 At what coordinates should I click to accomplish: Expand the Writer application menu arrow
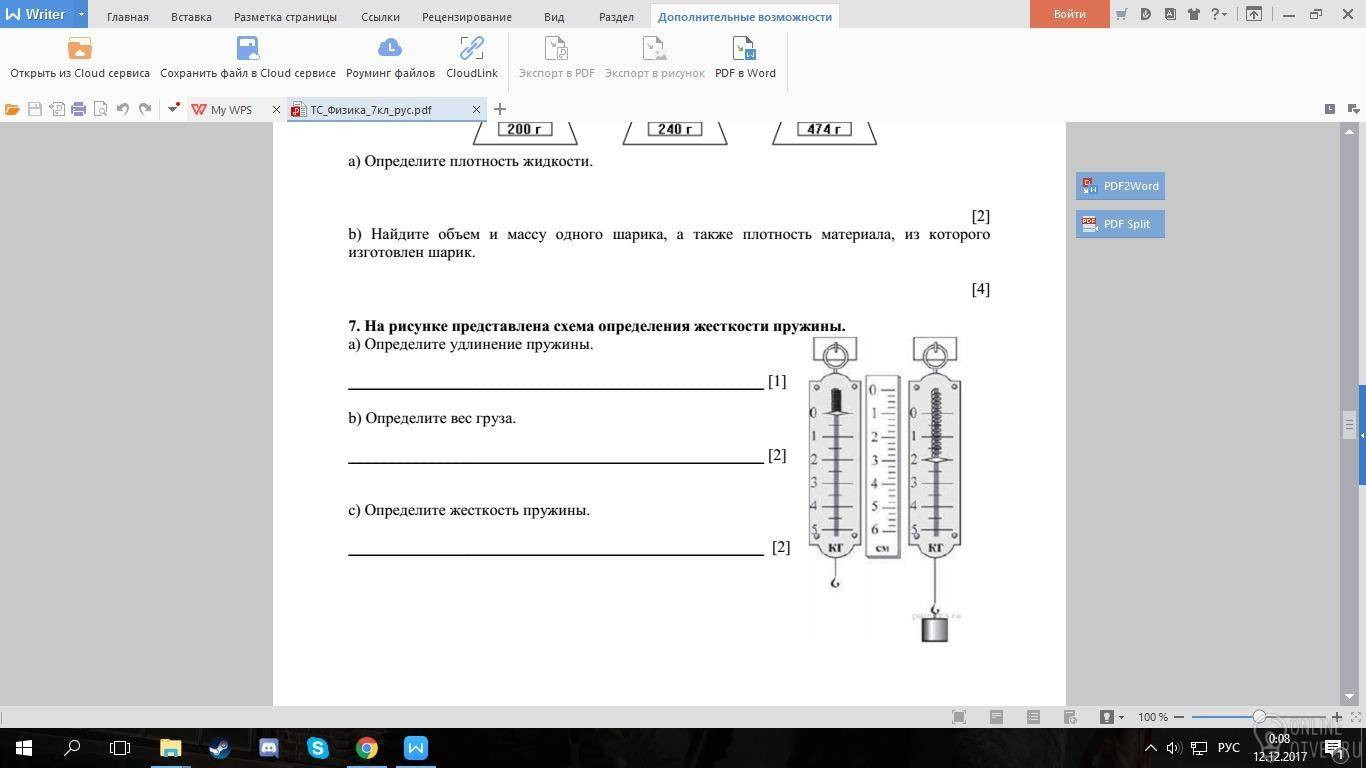point(81,14)
